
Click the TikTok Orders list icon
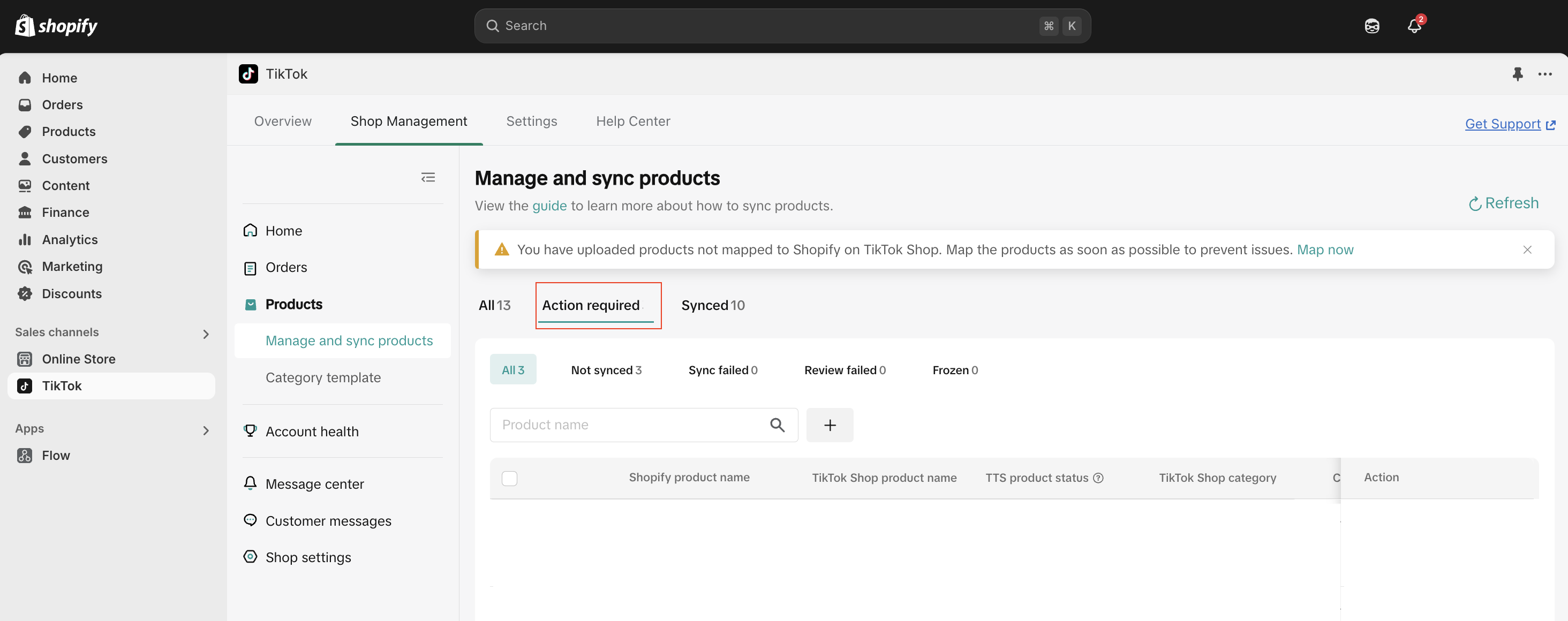click(x=250, y=268)
